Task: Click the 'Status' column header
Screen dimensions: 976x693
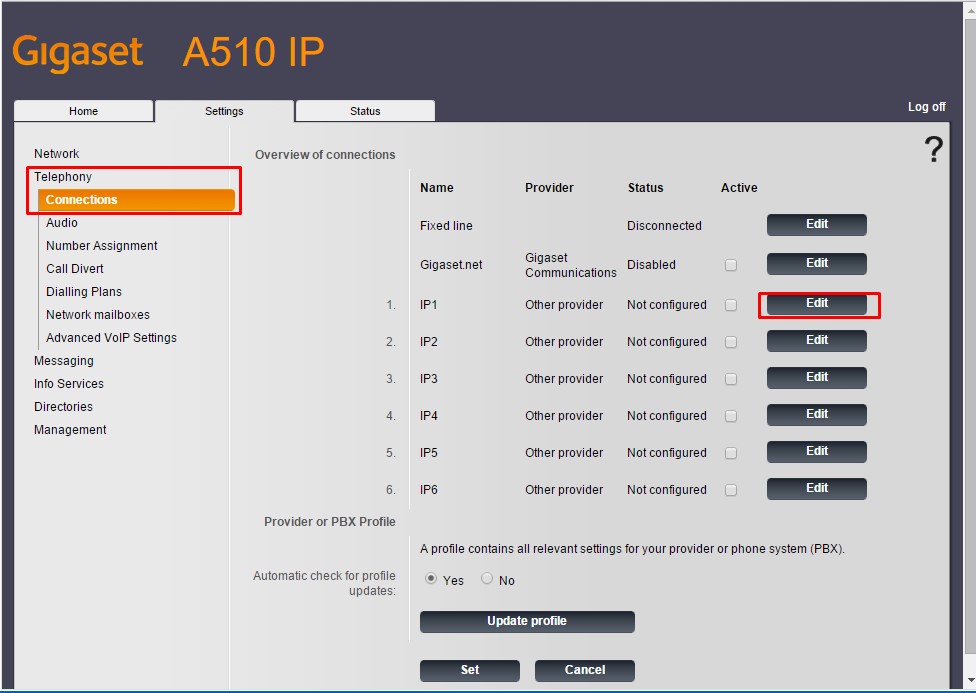Action: pos(645,188)
